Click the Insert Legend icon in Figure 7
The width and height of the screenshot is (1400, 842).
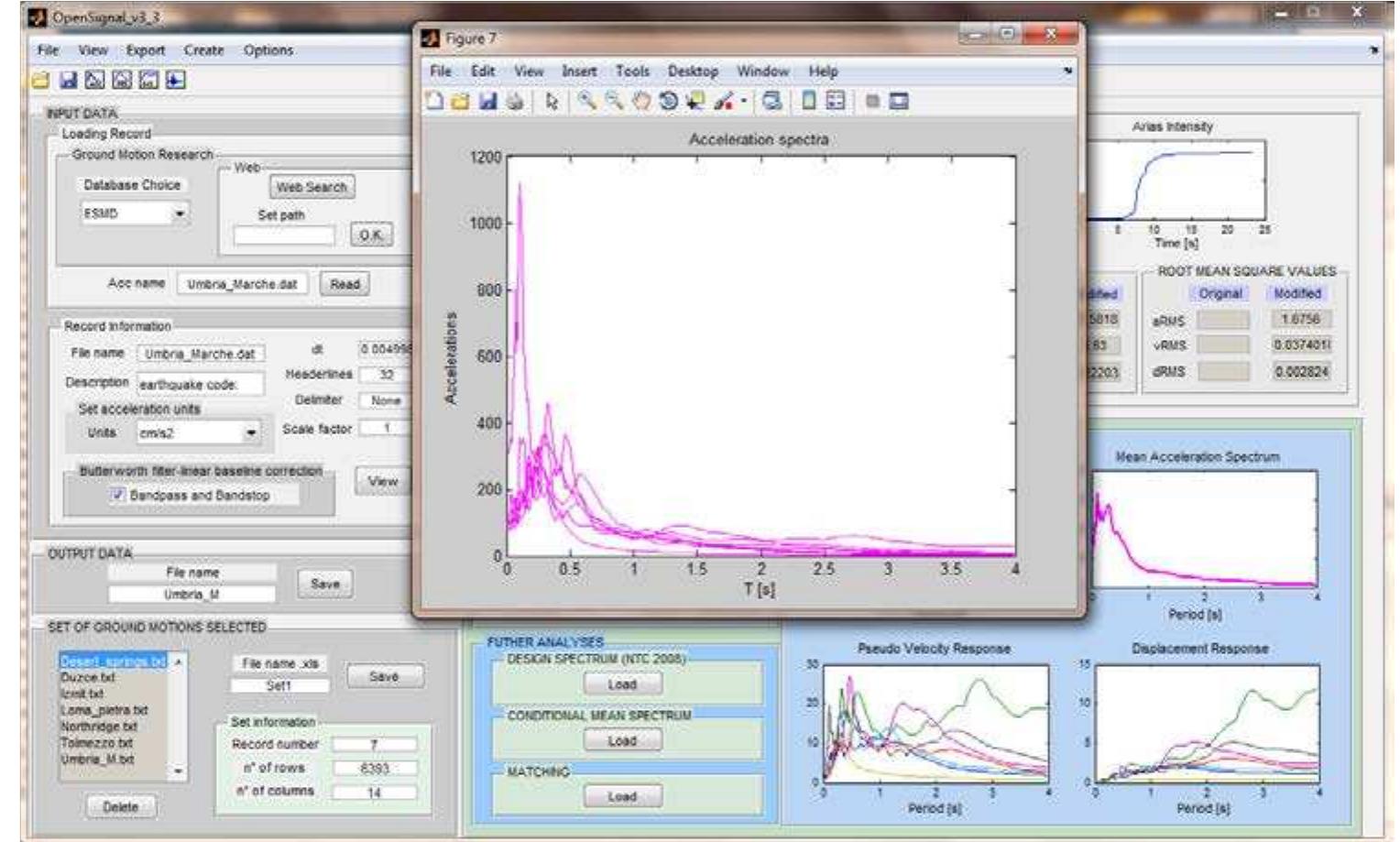click(836, 102)
